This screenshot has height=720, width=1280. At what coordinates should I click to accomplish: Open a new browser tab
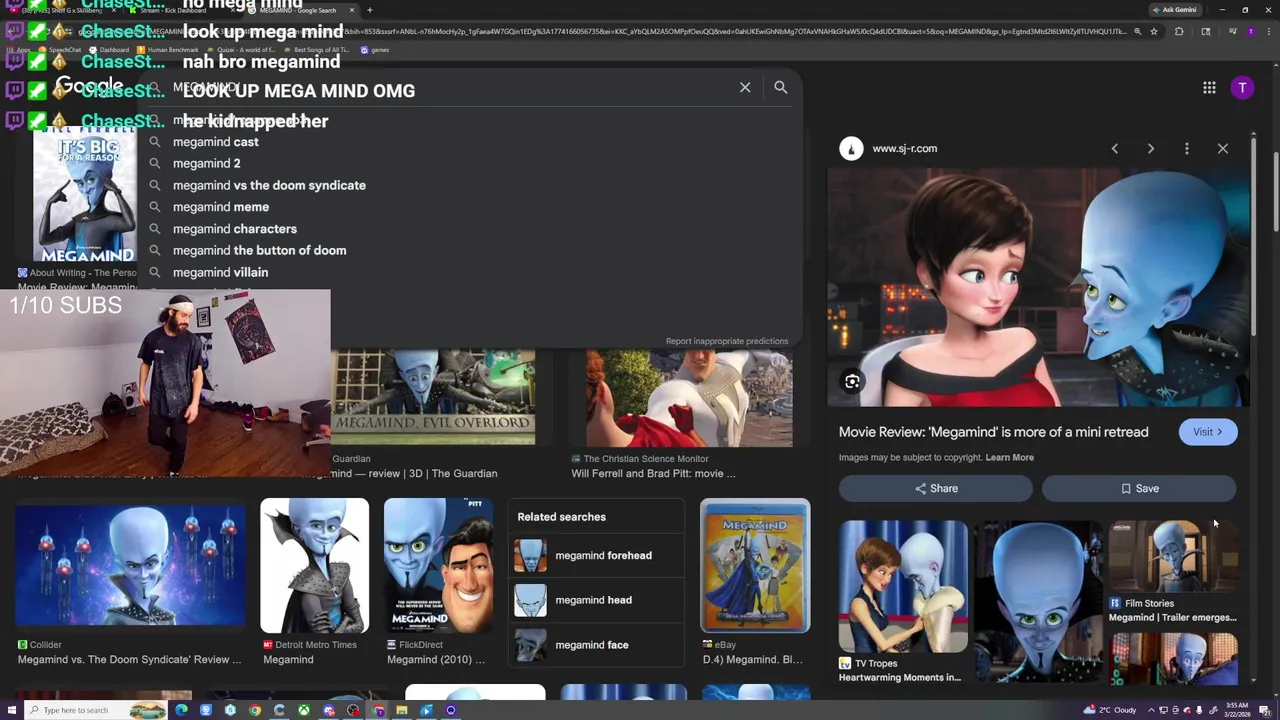click(x=369, y=10)
